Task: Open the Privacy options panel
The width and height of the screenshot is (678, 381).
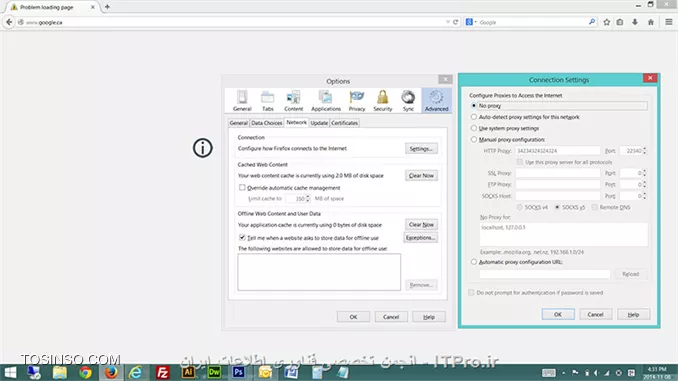Action: (x=357, y=101)
